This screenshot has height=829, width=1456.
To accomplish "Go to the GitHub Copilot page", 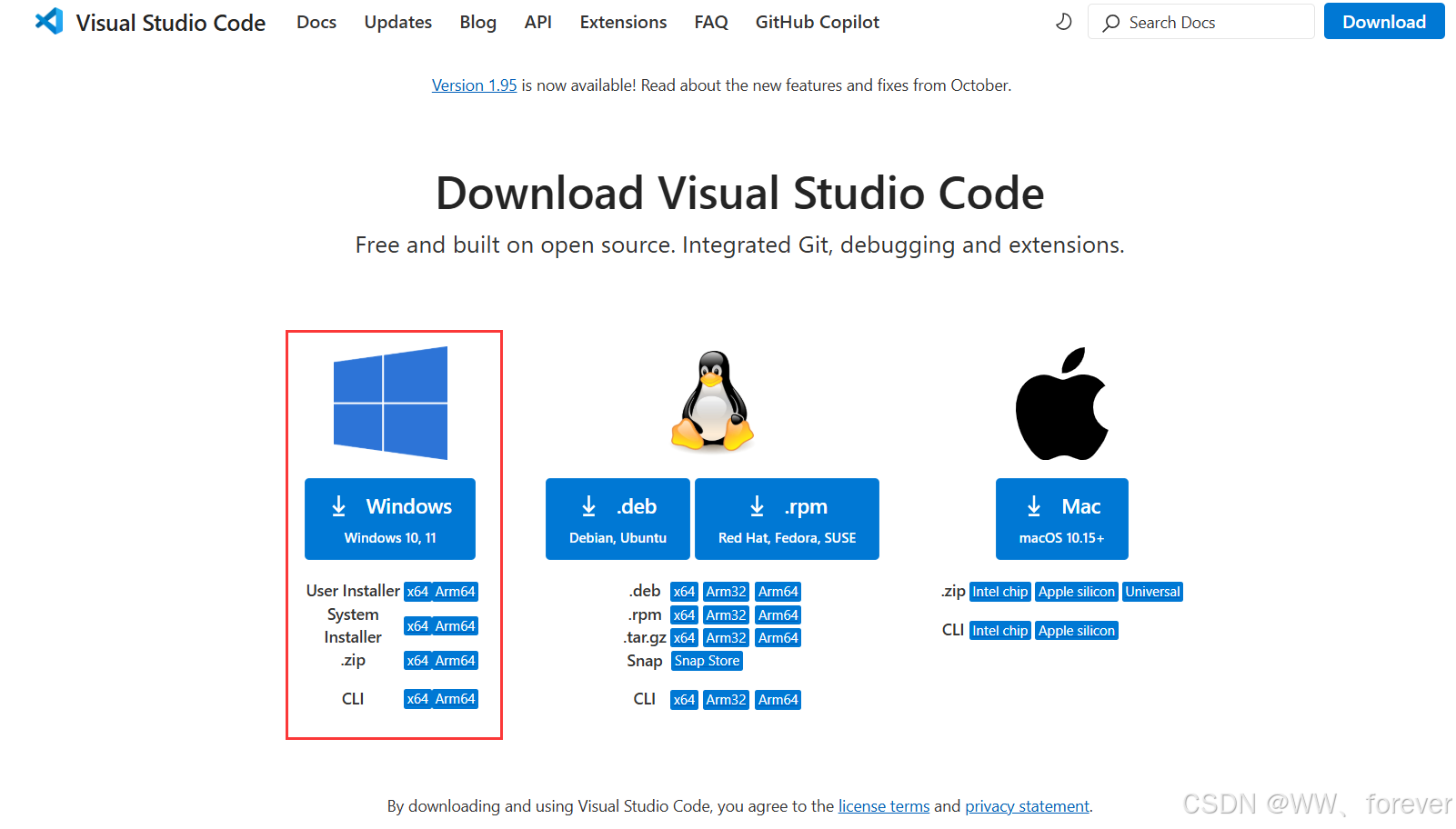I will [x=817, y=22].
